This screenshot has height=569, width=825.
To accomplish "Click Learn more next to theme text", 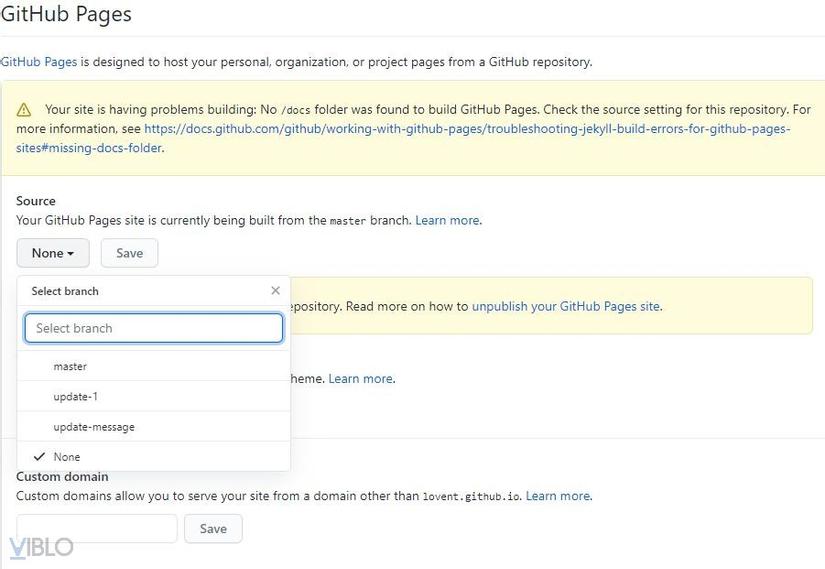I will click(360, 379).
